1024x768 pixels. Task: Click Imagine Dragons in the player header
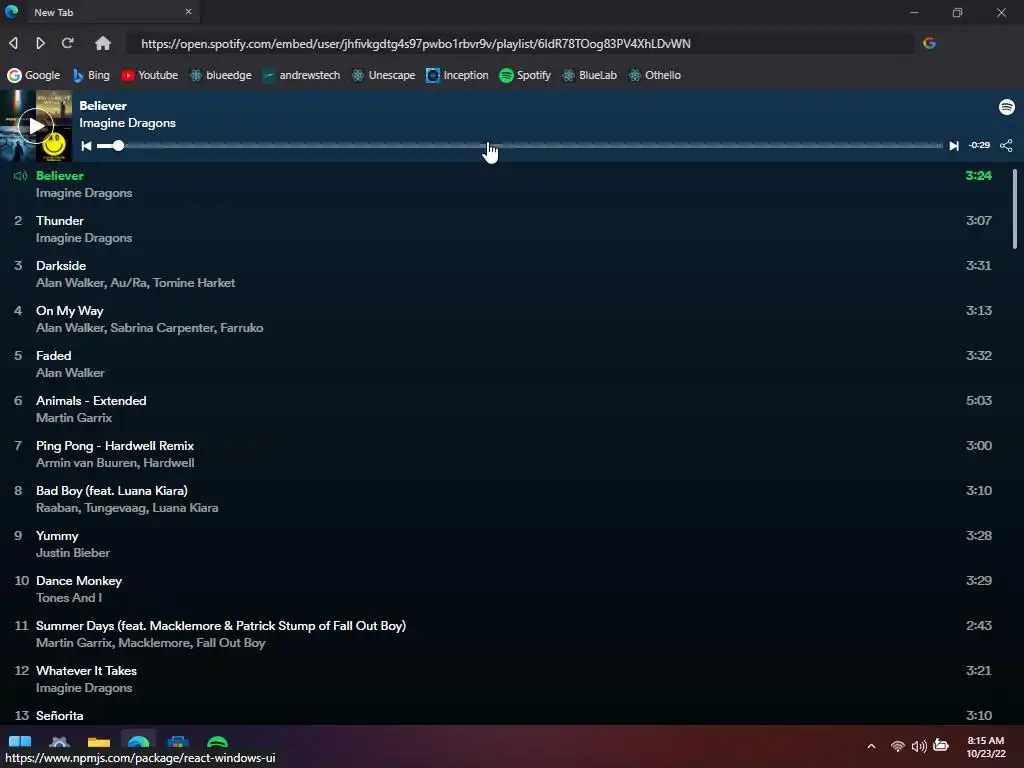coord(127,123)
